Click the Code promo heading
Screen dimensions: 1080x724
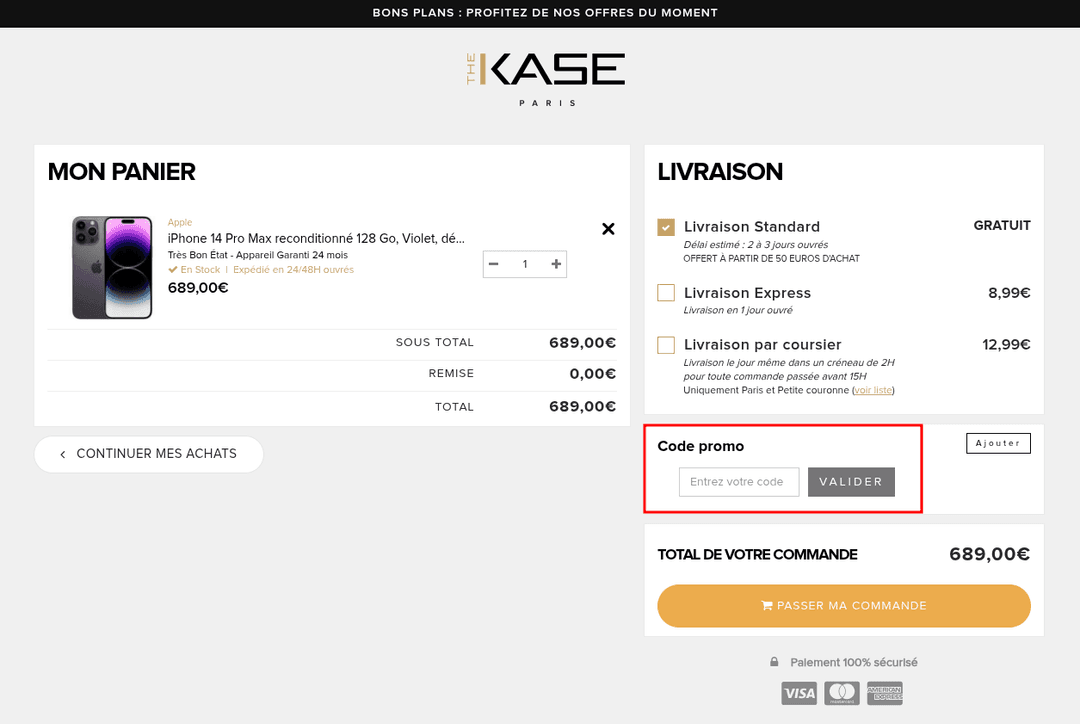(x=700, y=446)
